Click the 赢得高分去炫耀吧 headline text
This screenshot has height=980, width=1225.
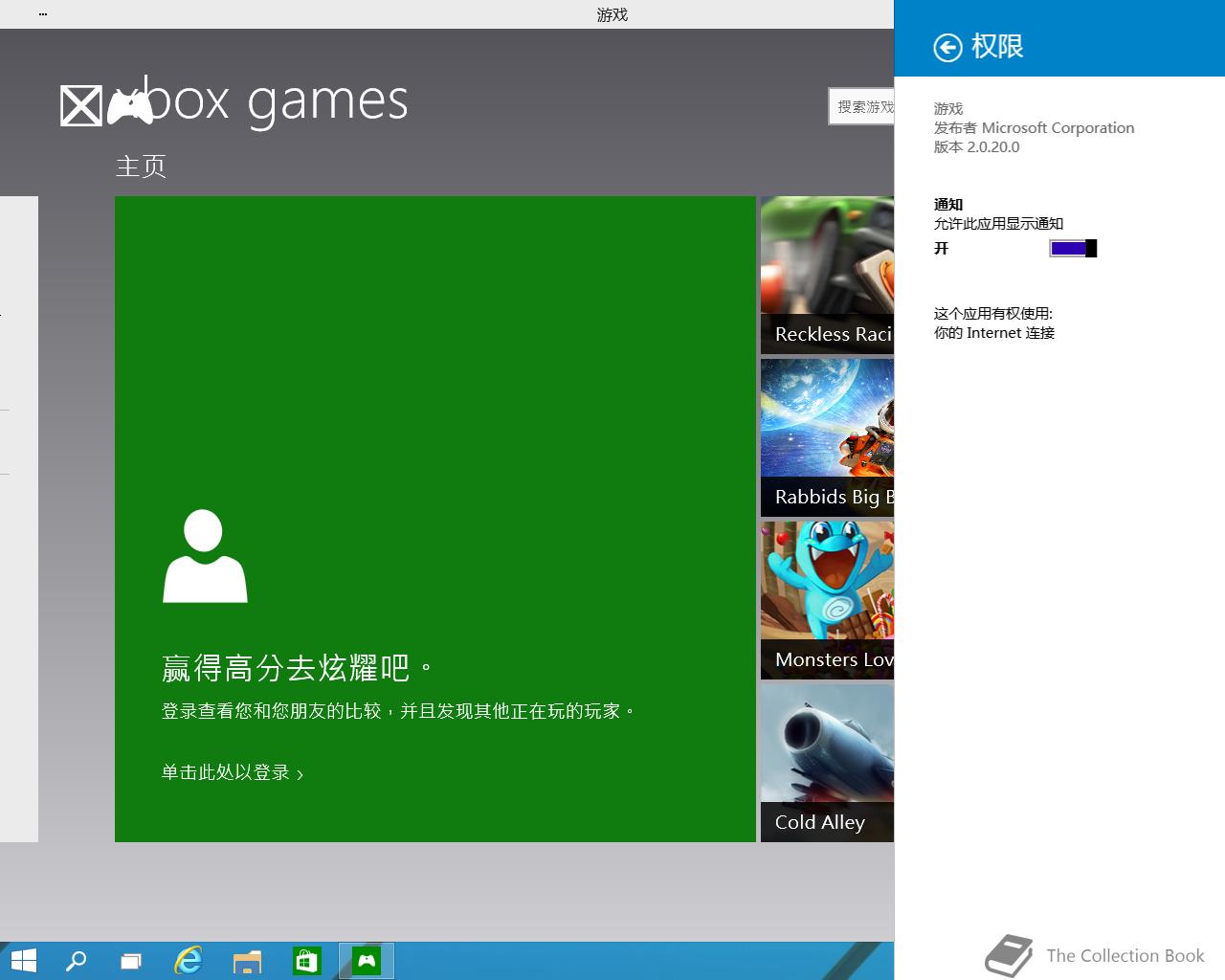coord(298,667)
